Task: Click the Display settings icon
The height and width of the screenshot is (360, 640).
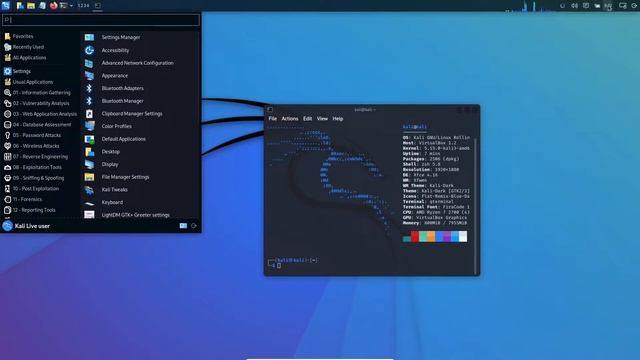Action: point(89,164)
